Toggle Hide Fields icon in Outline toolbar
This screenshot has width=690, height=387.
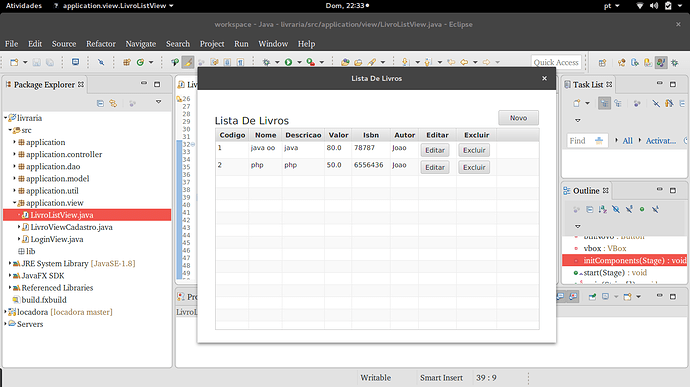click(x=616, y=210)
